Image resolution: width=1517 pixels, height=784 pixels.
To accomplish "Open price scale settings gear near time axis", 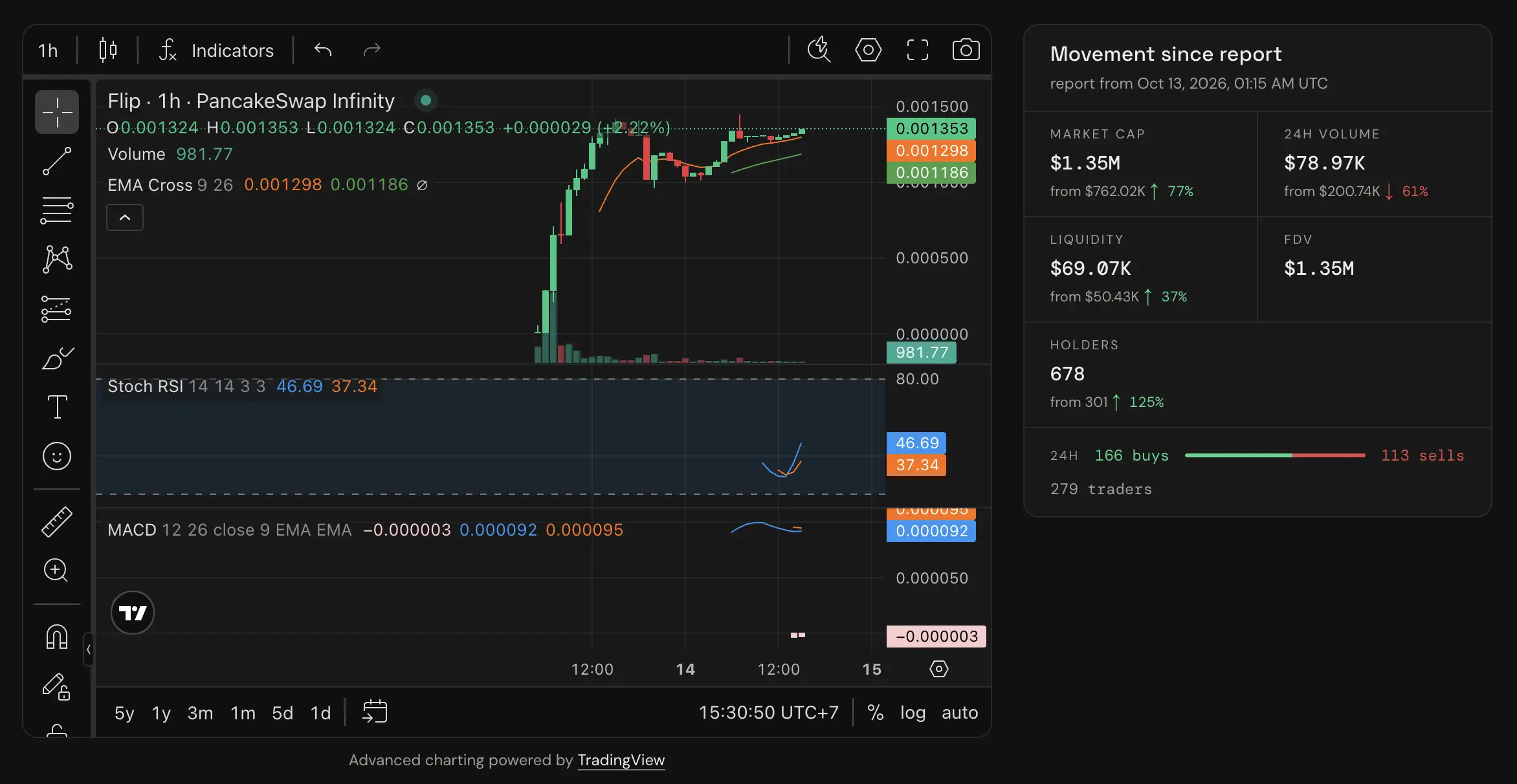I will coord(938,669).
